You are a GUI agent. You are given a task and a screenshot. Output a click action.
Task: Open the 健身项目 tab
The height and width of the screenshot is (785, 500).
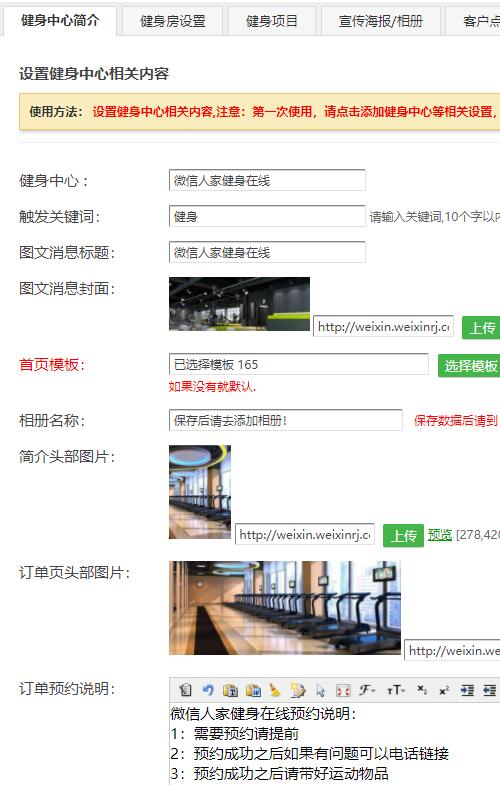(x=272, y=21)
